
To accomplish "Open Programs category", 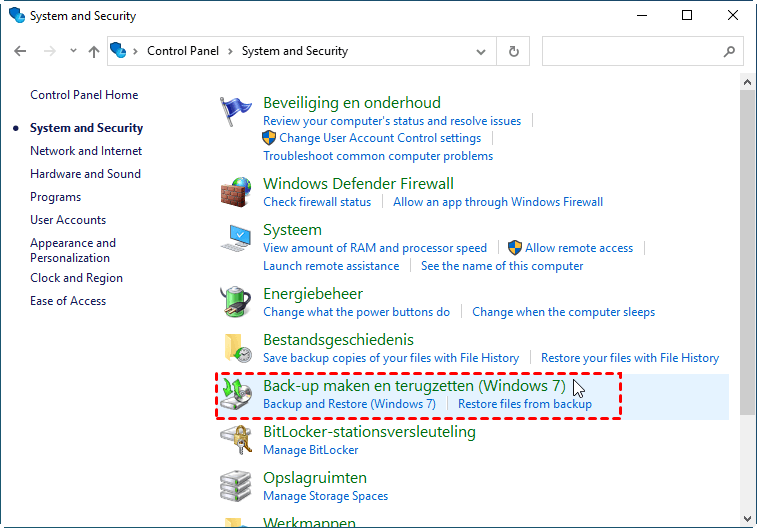I will coord(56,197).
